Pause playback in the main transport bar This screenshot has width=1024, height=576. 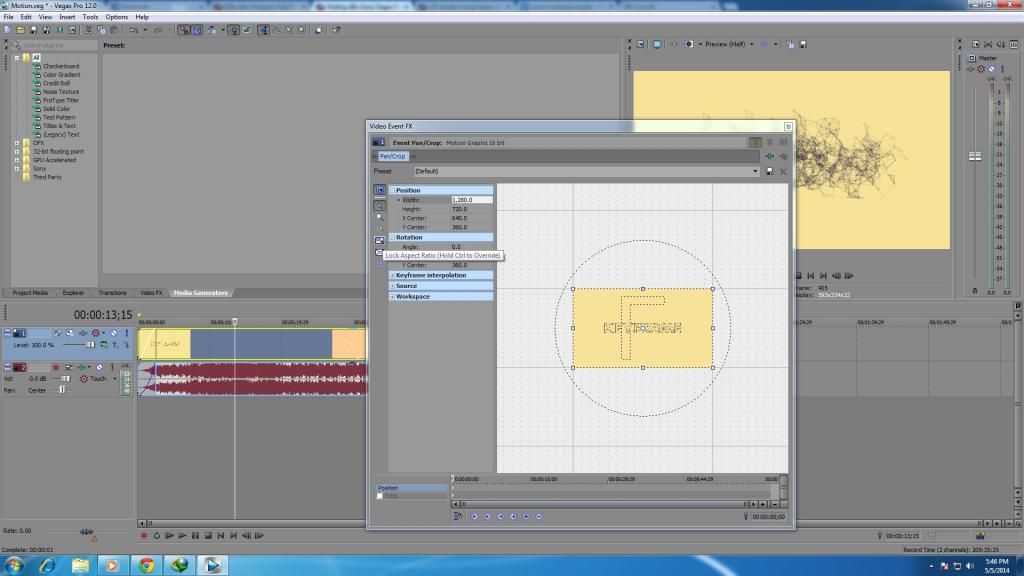pyautogui.click(x=195, y=536)
